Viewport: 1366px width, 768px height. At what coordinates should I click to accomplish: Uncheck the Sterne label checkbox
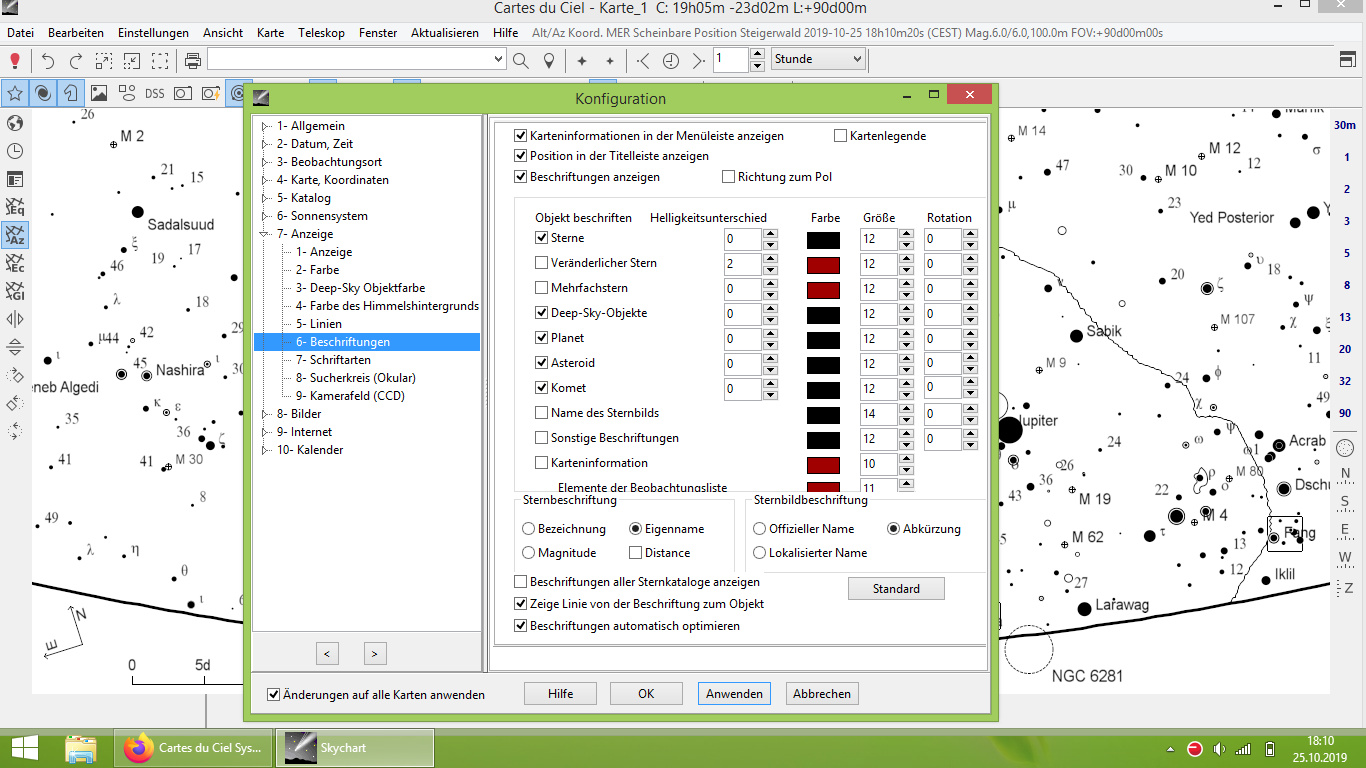[x=541, y=238]
